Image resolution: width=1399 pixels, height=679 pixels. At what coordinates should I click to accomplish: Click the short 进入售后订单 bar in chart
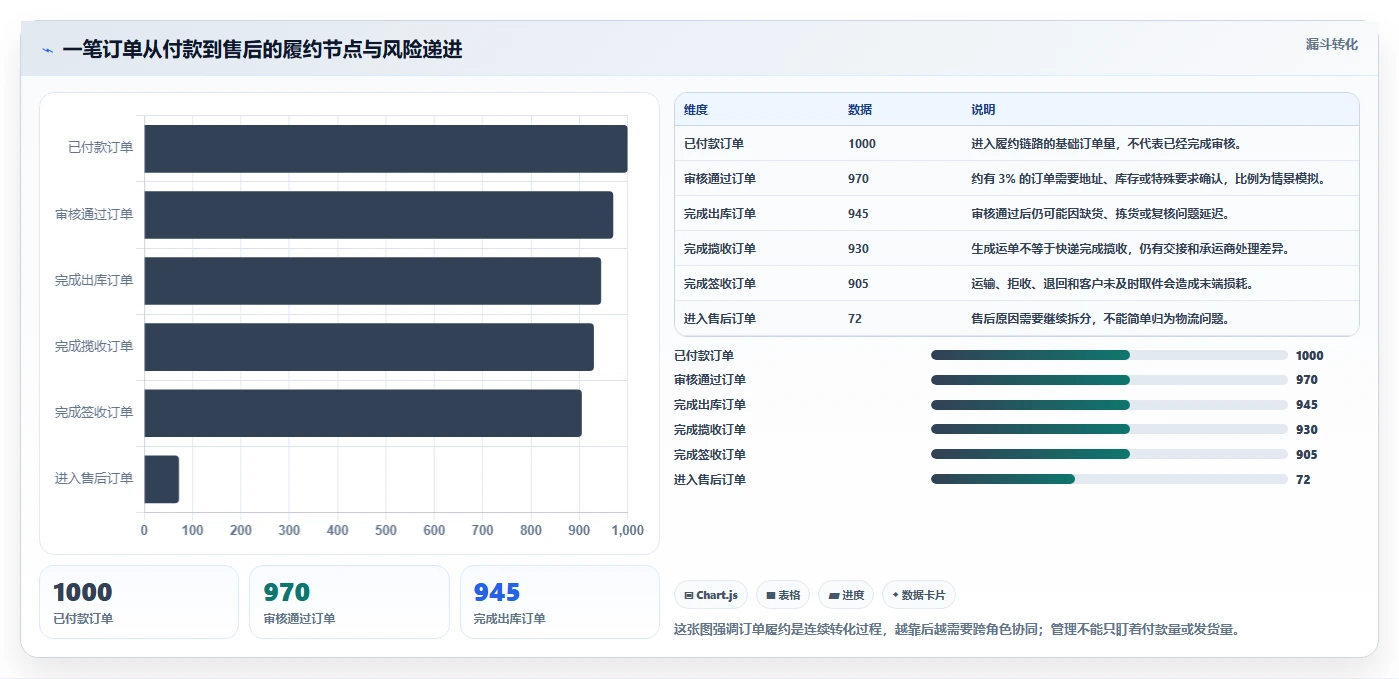162,479
